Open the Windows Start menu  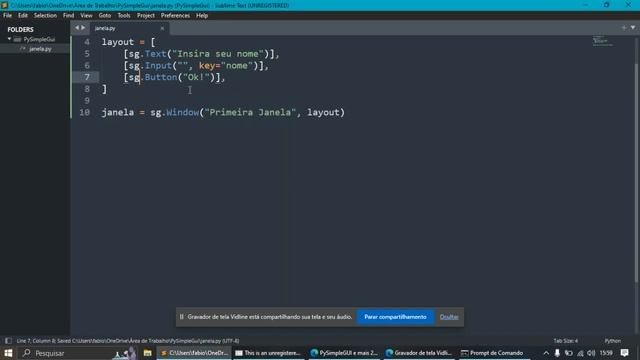(8, 353)
